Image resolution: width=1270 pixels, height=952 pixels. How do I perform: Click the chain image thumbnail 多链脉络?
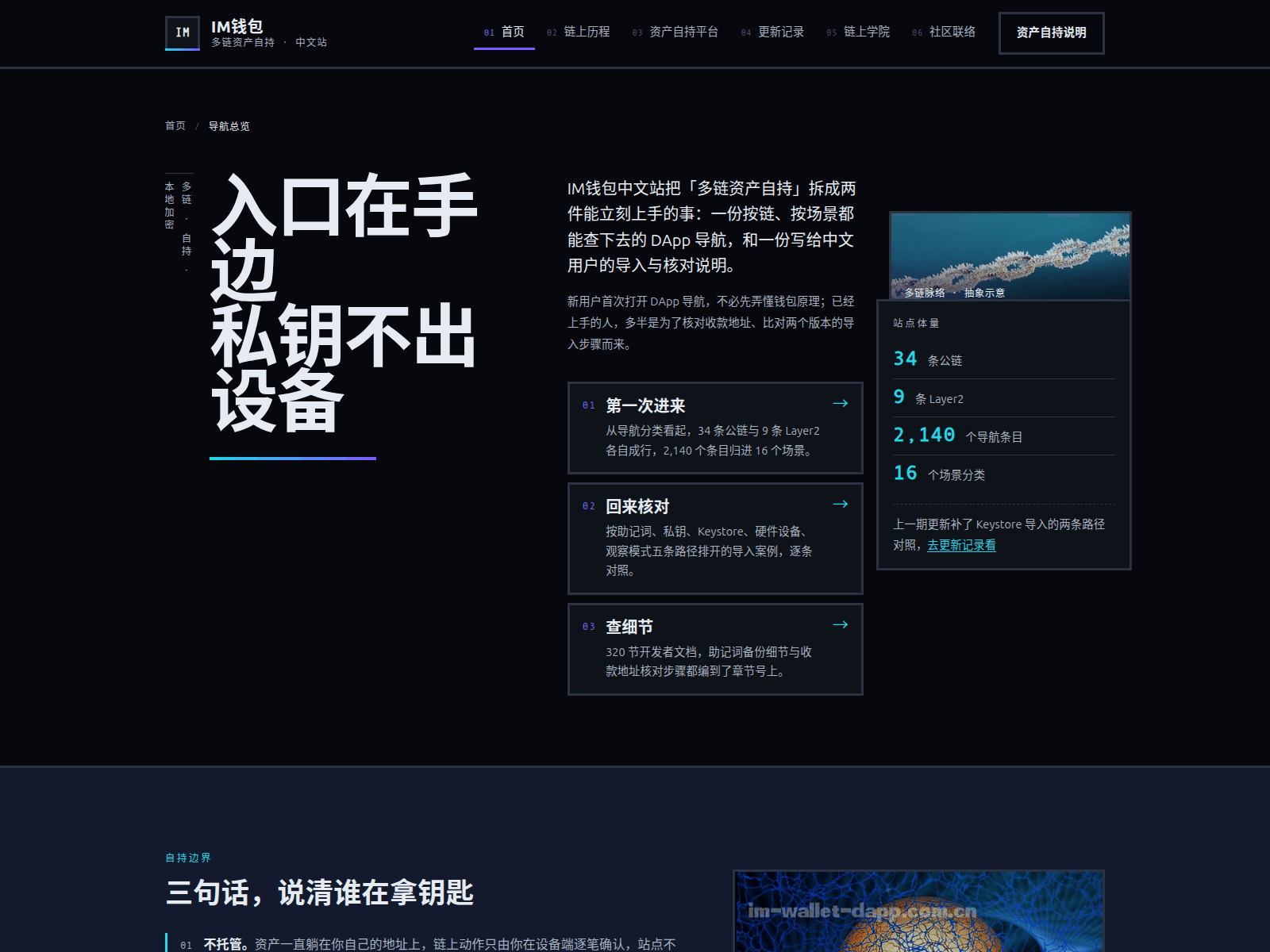[1010, 256]
